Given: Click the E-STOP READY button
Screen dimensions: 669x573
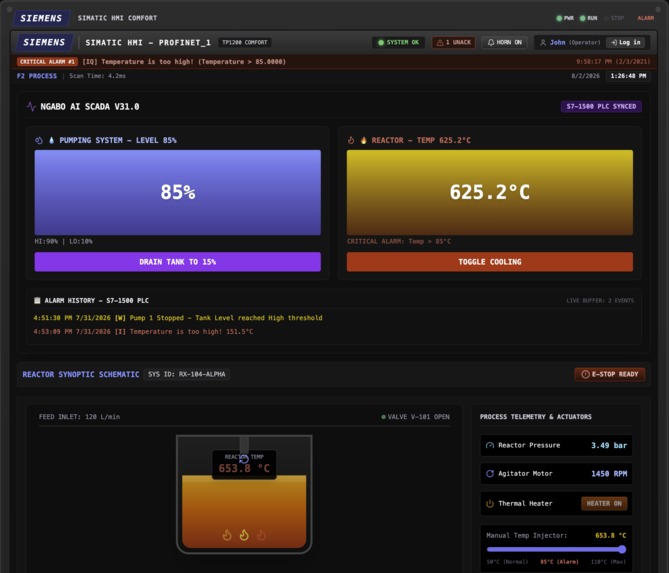Looking at the screenshot, I should click(x=609, y=374).
